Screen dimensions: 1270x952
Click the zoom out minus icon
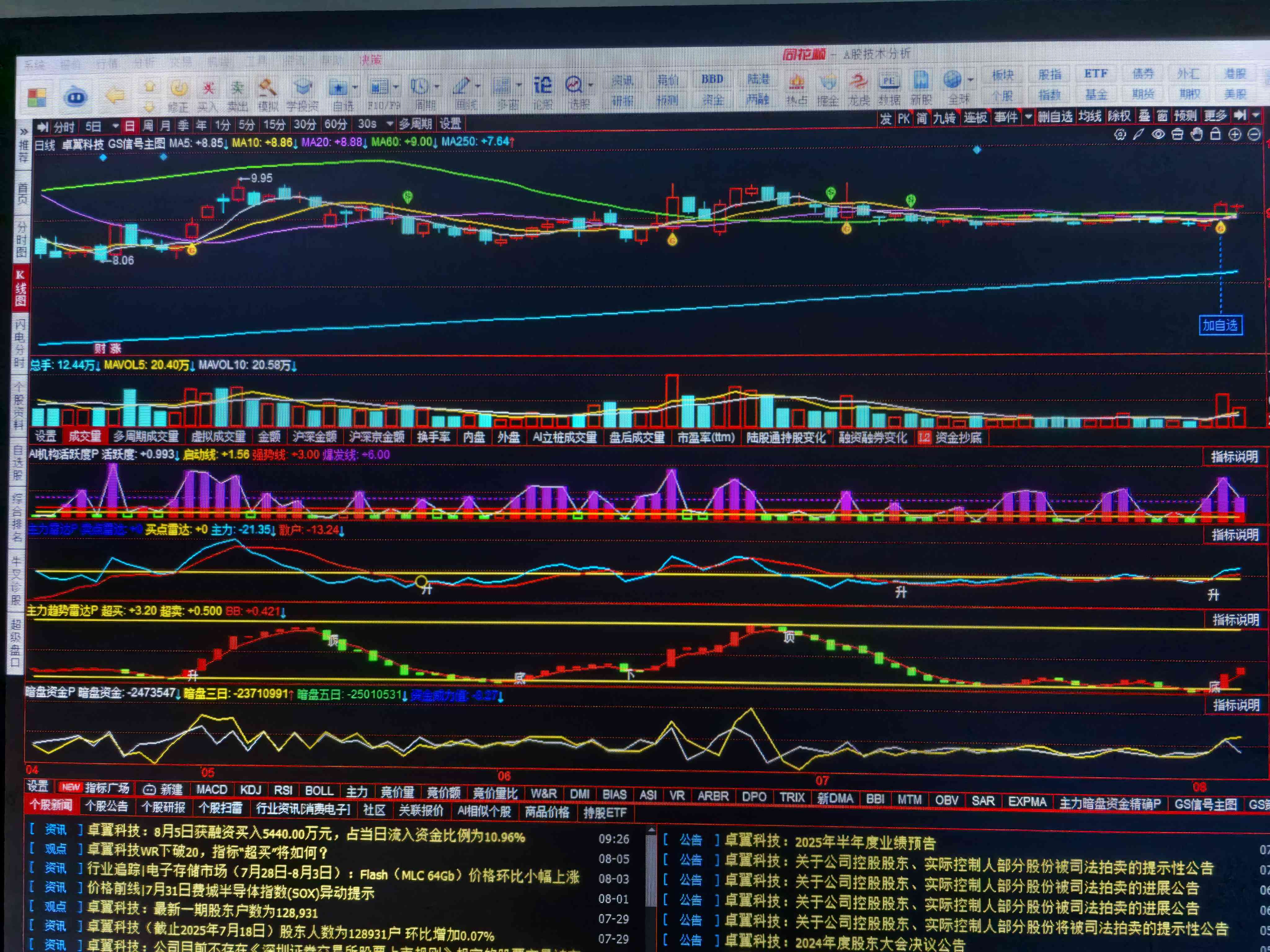[1254, 134]
